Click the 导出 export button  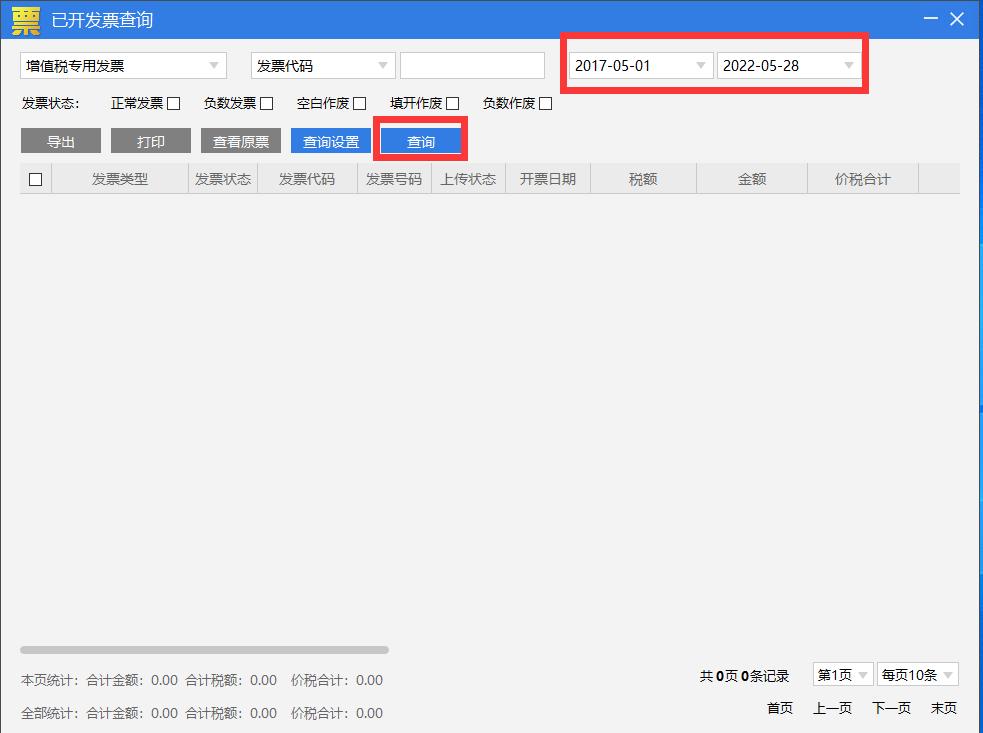[60, 140]
